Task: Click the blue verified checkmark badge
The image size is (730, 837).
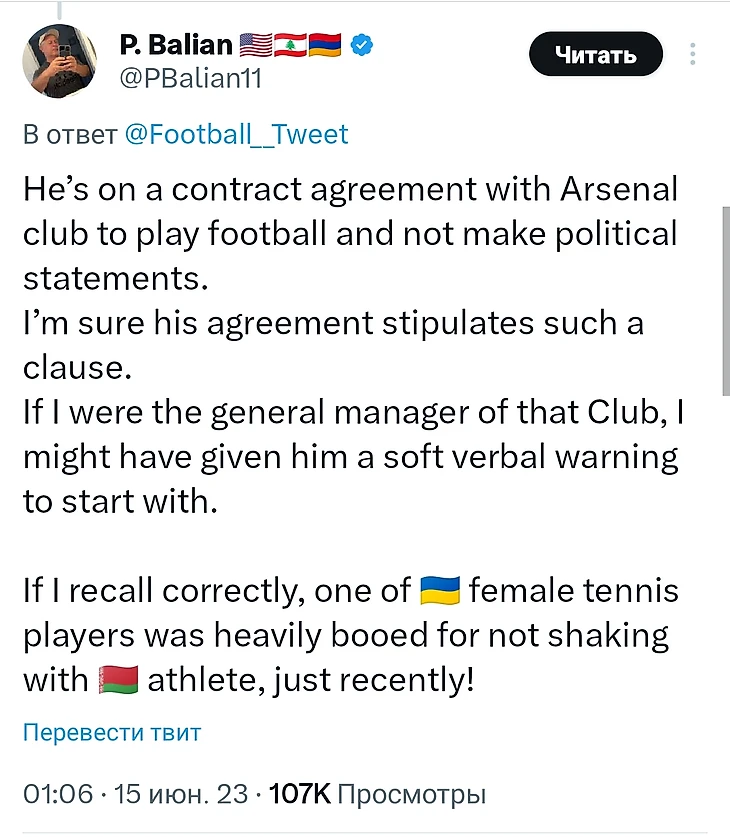Action: pos(363,44)
